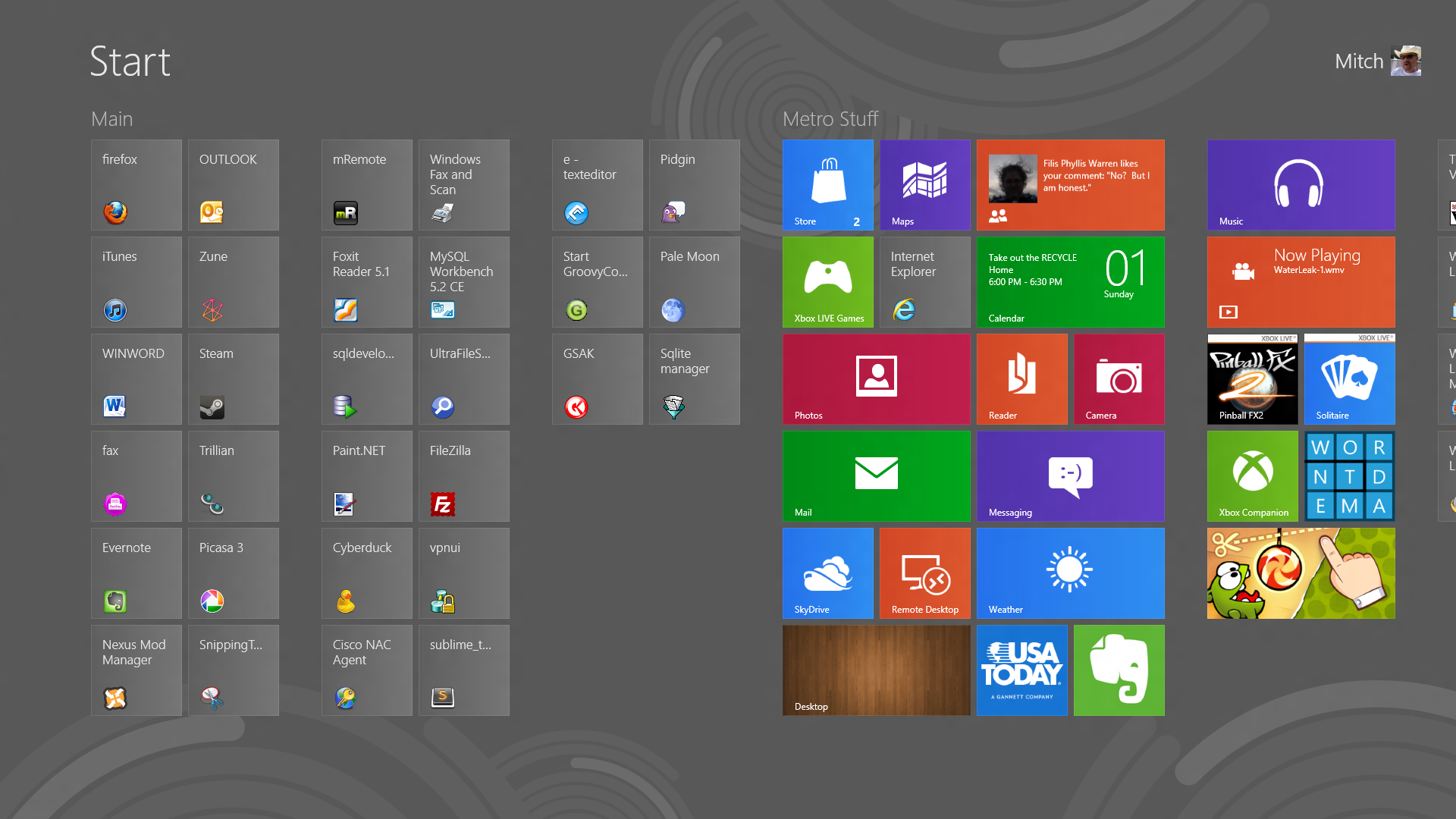View the social notification tile
This screenshot has width=1456, height=819.
[1070, 183]
